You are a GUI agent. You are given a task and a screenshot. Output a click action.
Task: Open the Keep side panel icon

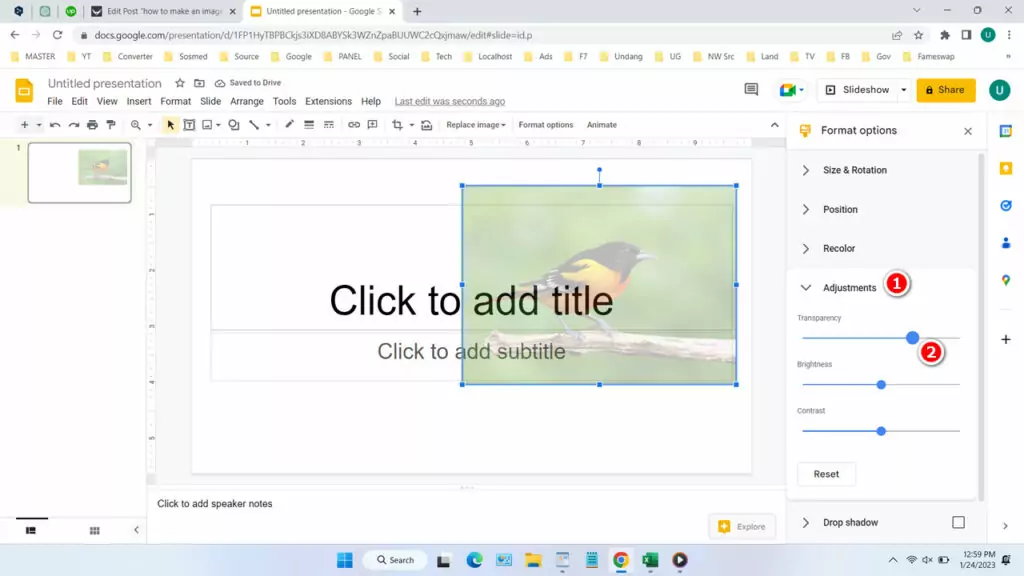(1006, 168)
